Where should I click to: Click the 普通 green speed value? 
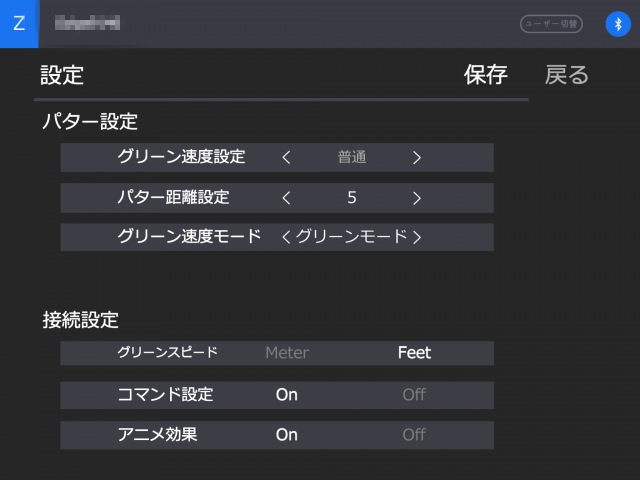(352, 158)
